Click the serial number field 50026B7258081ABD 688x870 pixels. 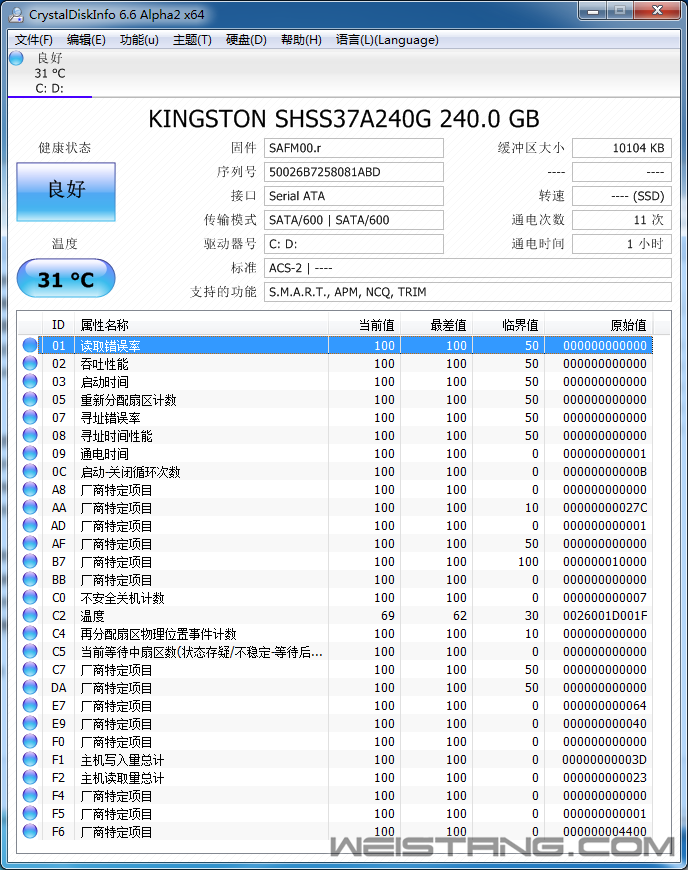tap(353, 172)
